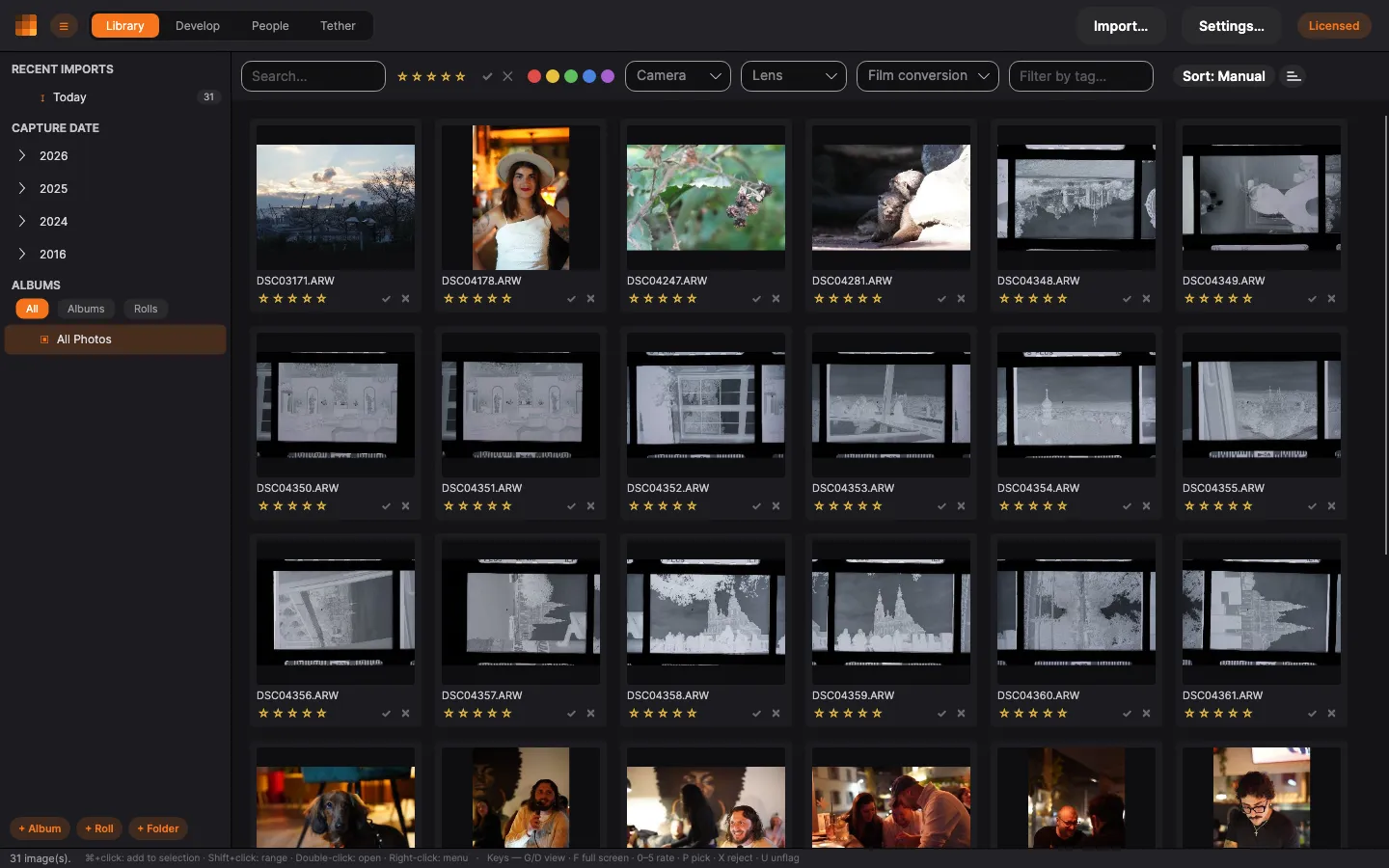The height and width of the screenshot is (868, 1389).
Task: Expand the 2025 capture date
Action: click(22, 188)
